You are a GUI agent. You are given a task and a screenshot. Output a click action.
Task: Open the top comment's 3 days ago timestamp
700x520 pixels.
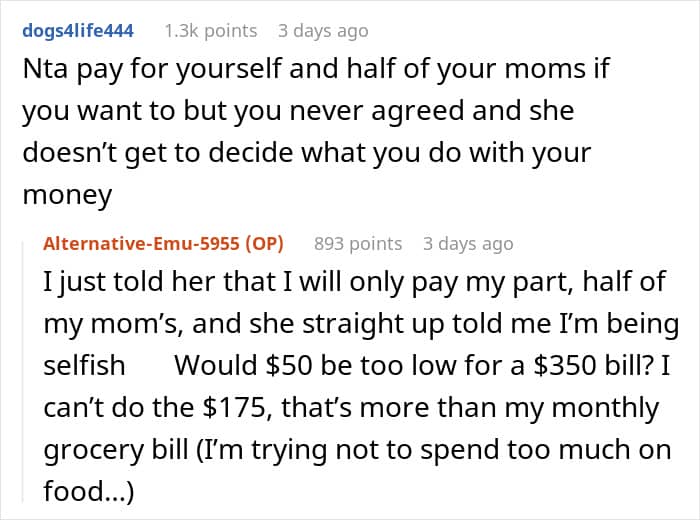click(323, 31)
